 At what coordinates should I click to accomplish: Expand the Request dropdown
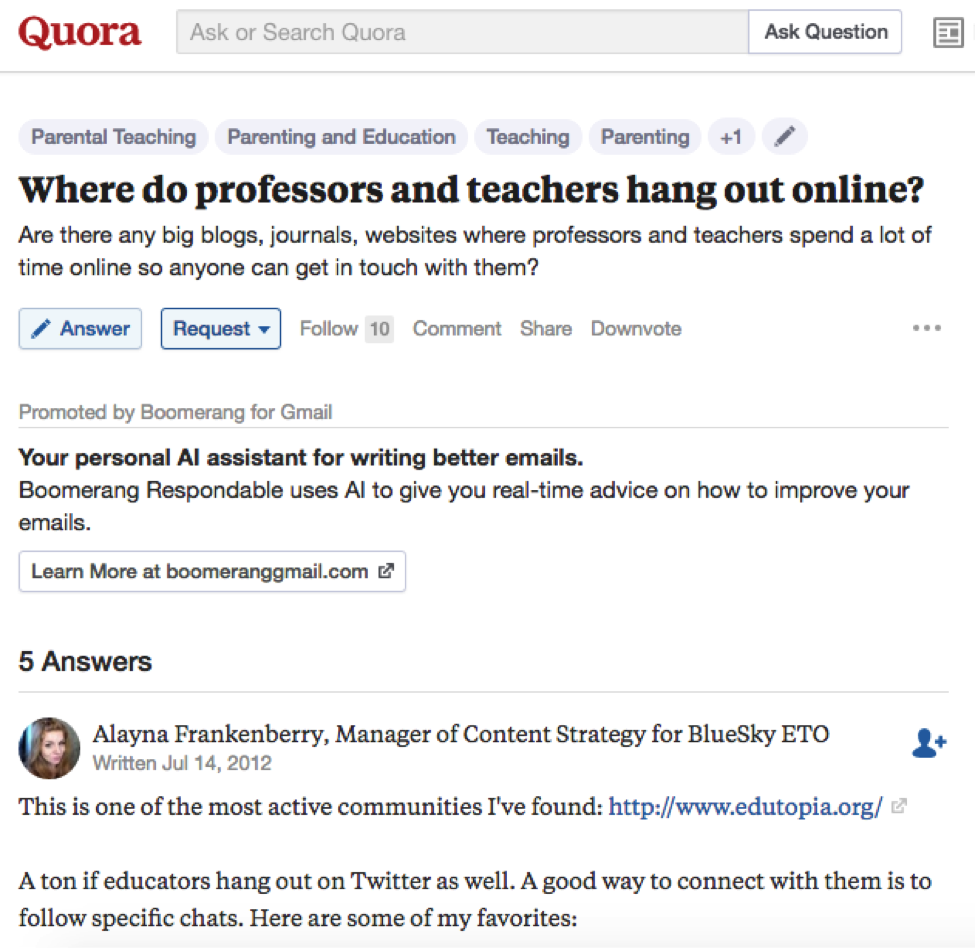(x=221, y=328)
